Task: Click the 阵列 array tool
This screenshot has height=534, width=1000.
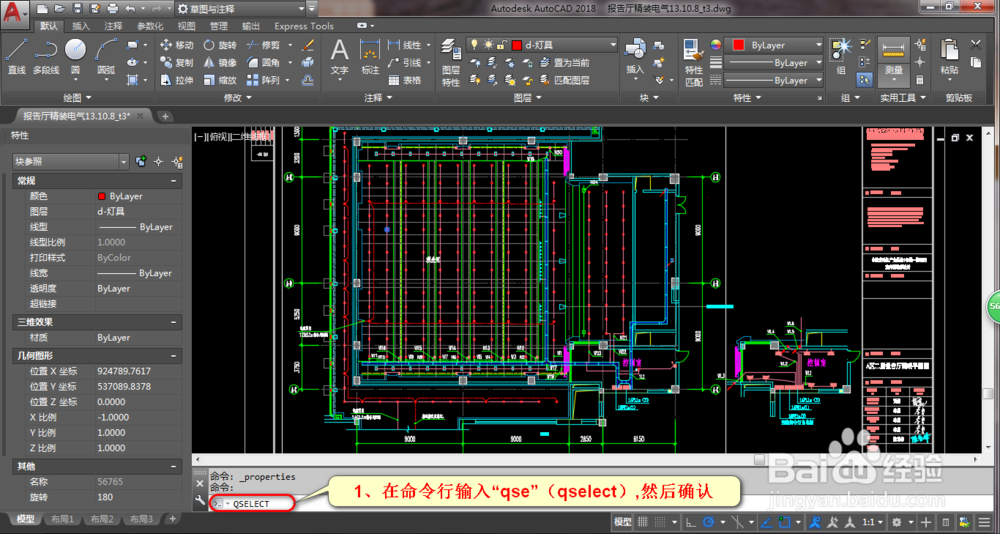Action: click(x=263, y=80)
